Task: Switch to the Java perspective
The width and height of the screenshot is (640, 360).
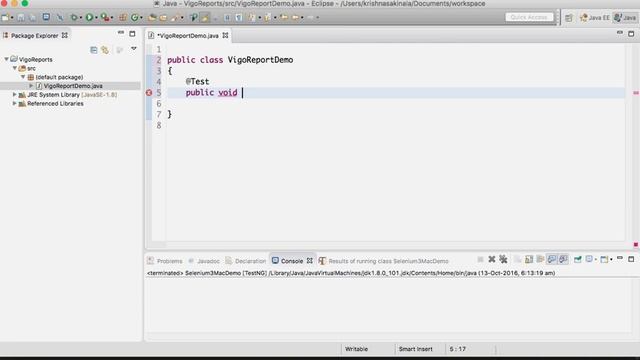Action: [x=625, y=18]
